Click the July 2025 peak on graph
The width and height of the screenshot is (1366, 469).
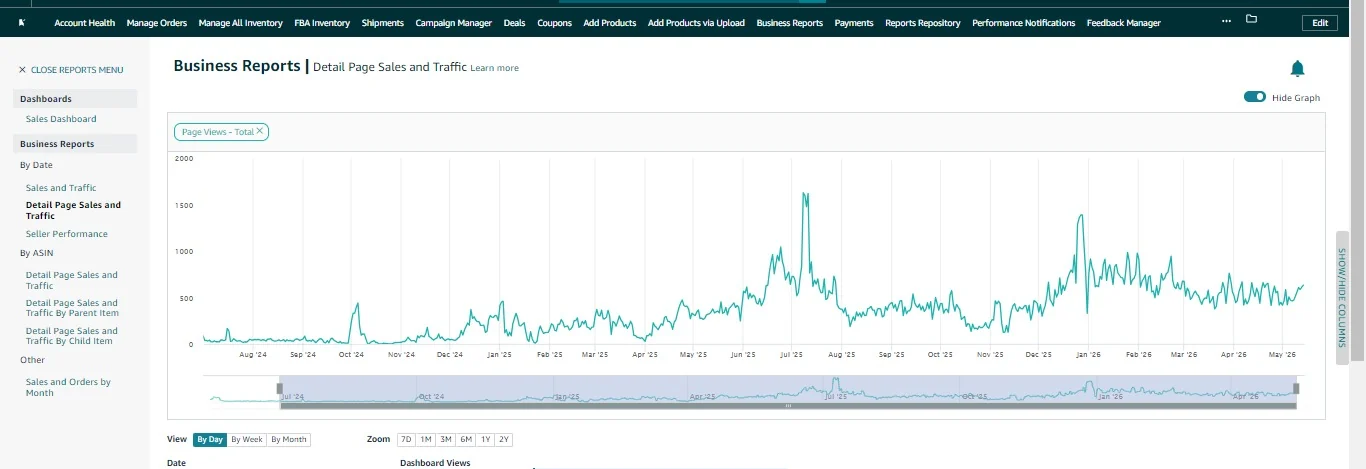tap(805, 194)
